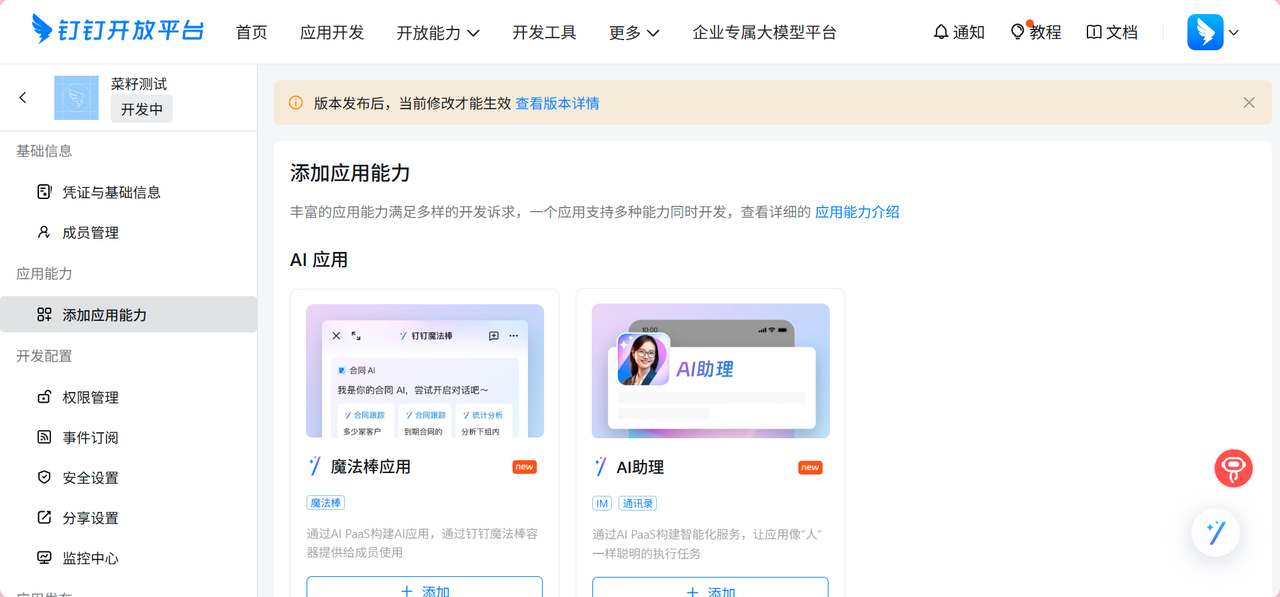The height and width of the screenshot is (597, 1280).
Task: Open 企业专属大模型平台 menu item
Action: [x=764, y=32]
